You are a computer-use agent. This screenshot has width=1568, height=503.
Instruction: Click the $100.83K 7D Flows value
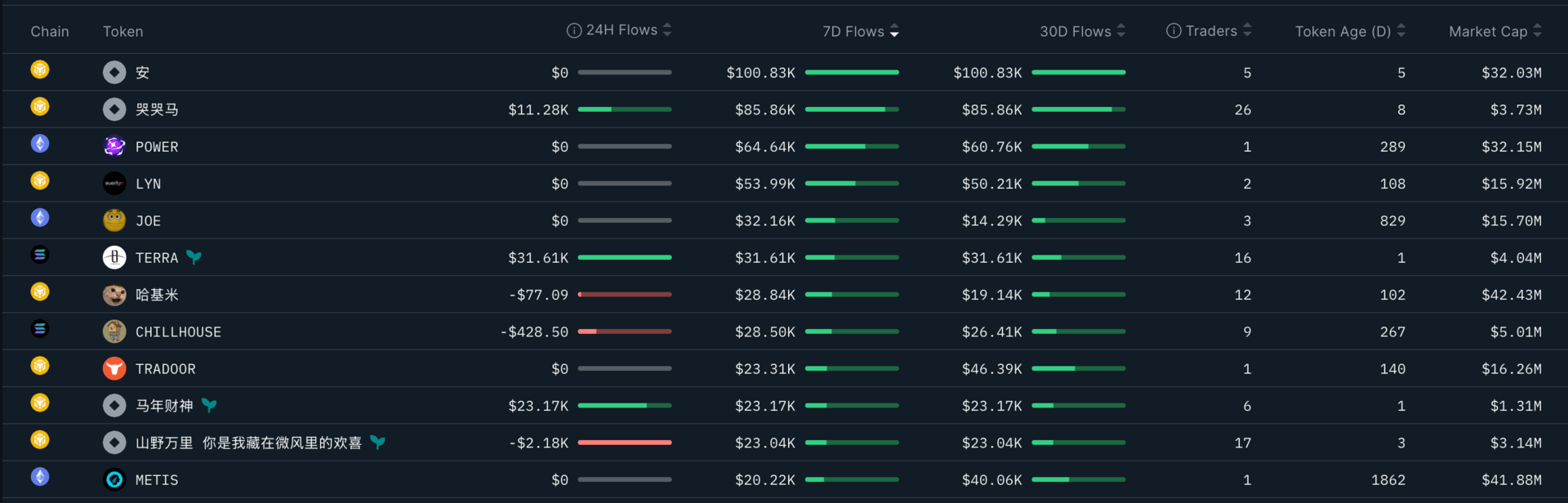click(760, 73)
